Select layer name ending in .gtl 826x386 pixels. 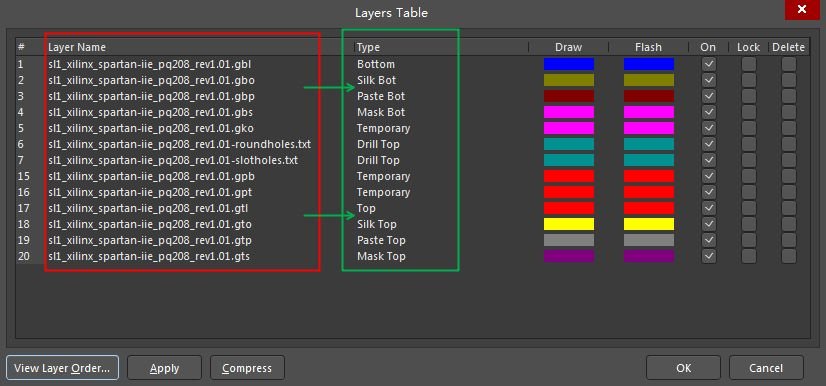148,208
